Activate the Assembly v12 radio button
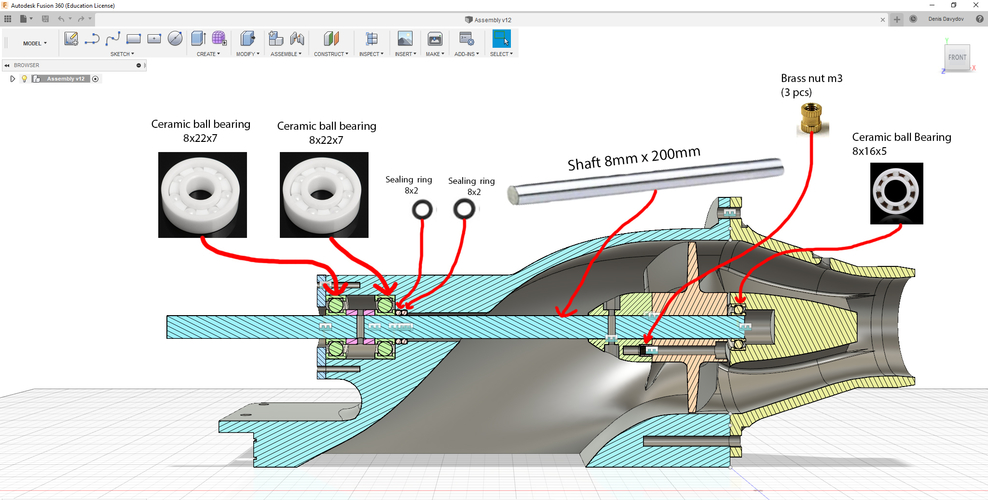This screenshot has height=500, width=988. (x=96, y=78)
